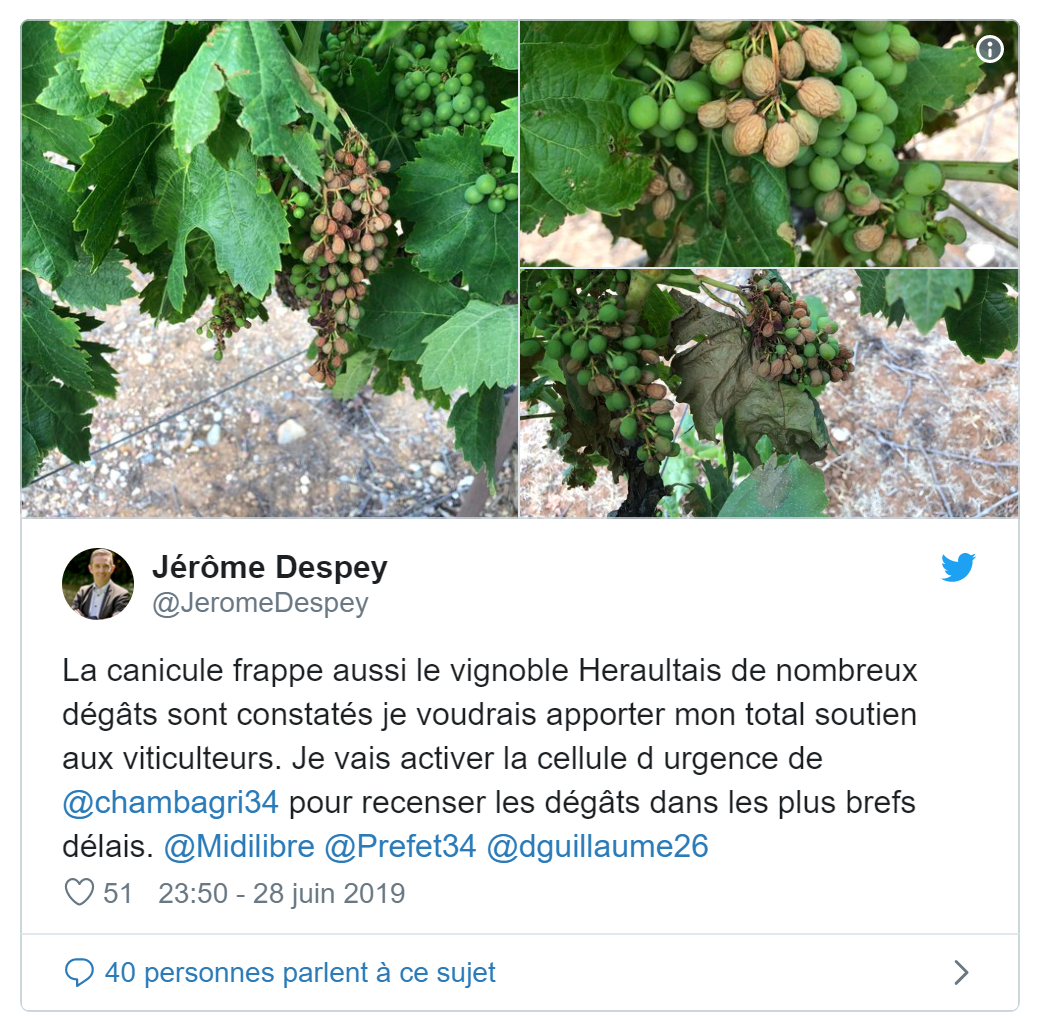
Task: Click the speech bubble reply icon
Action: (x=79, y=972)
